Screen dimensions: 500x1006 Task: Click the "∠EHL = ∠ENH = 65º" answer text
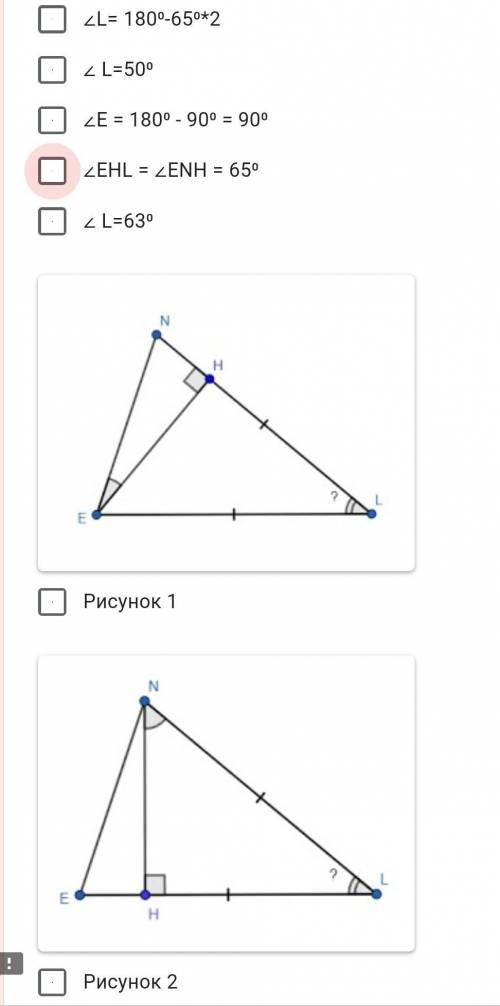click(171, 171)
